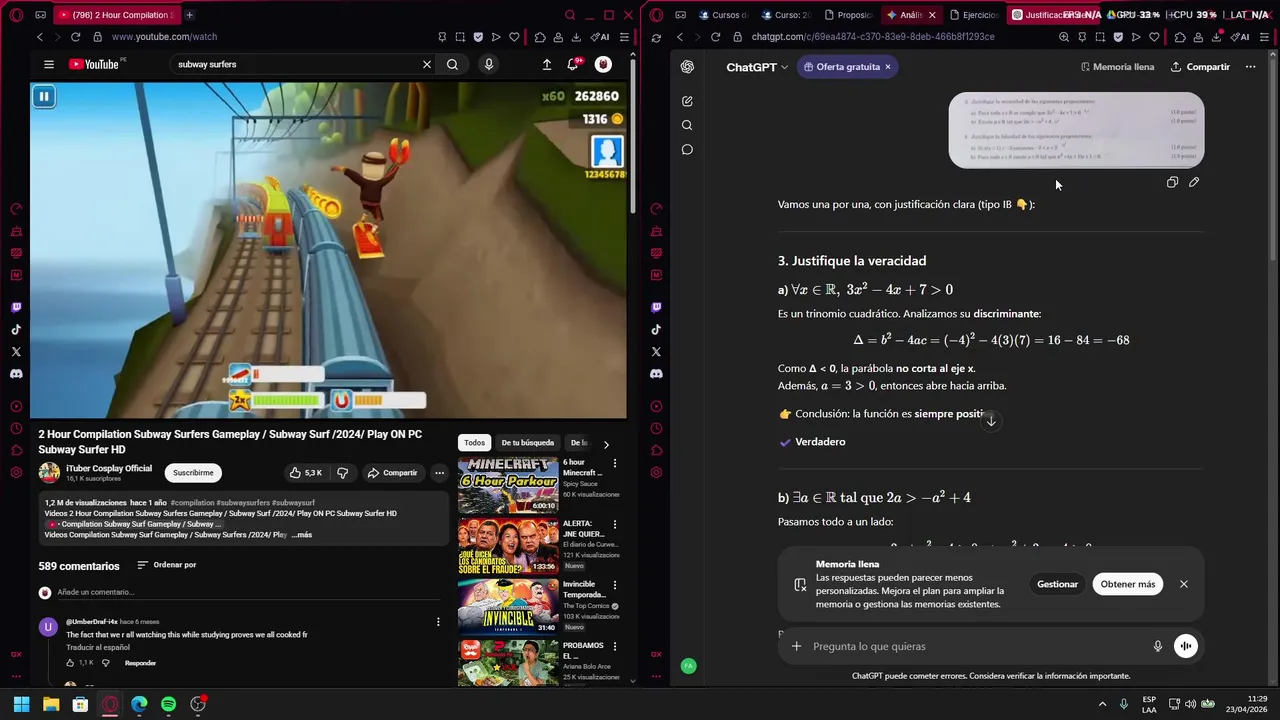The width and height of the screenshot is (1280, 720).
Task: Open ChatGPT logo sidebar toggle
Action: tap(687, 67)
